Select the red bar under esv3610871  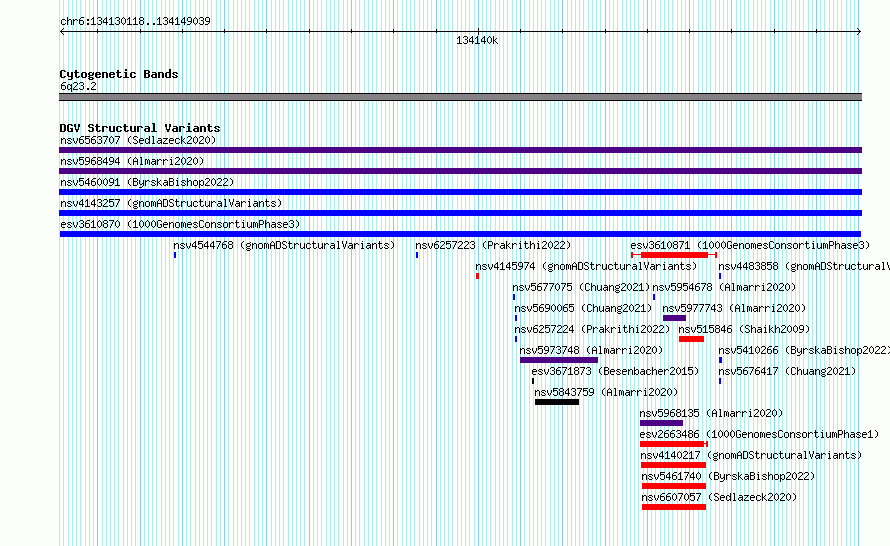(674, 255)
